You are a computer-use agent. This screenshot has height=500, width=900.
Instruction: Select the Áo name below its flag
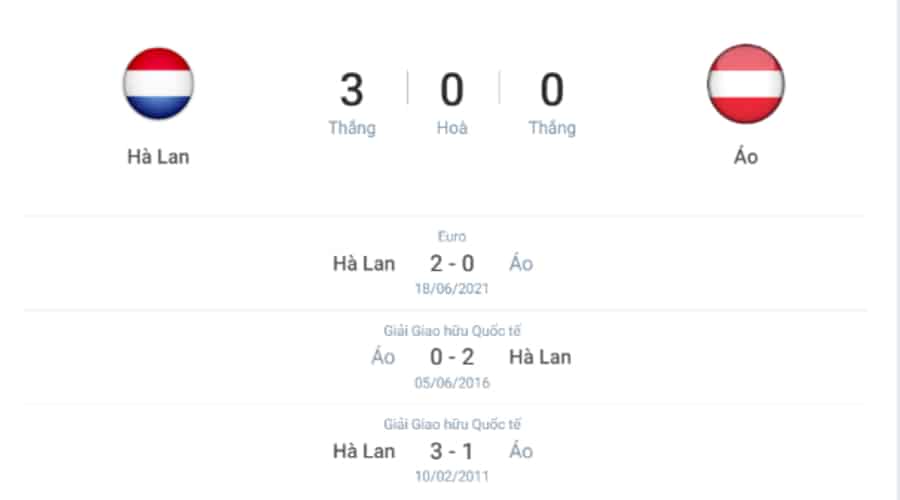click(x=746, y=157)
